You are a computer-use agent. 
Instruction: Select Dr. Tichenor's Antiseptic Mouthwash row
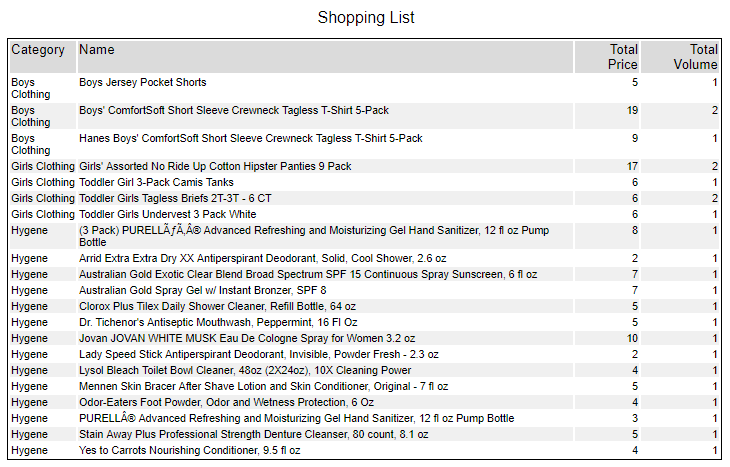pos(219,322)
